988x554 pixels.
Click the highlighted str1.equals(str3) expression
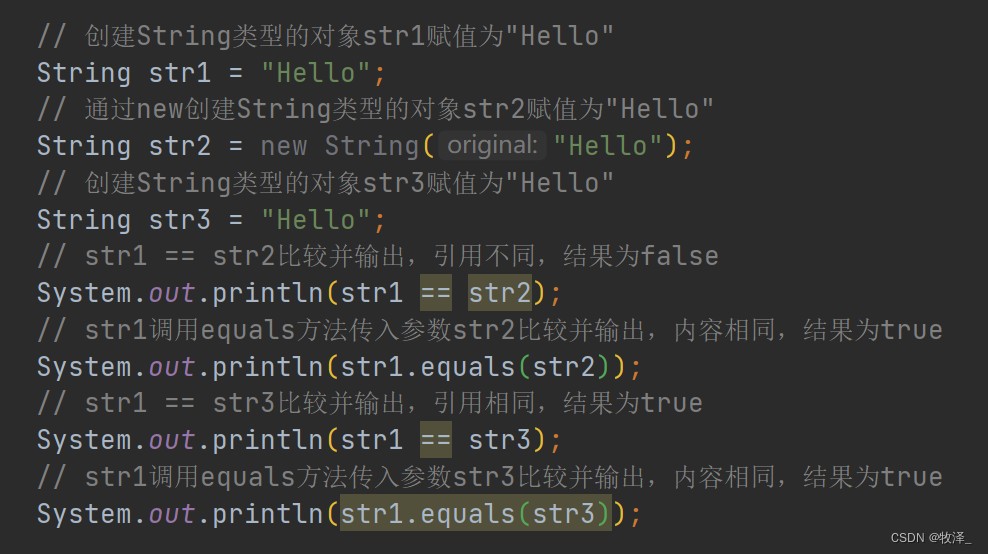[475, 514]
